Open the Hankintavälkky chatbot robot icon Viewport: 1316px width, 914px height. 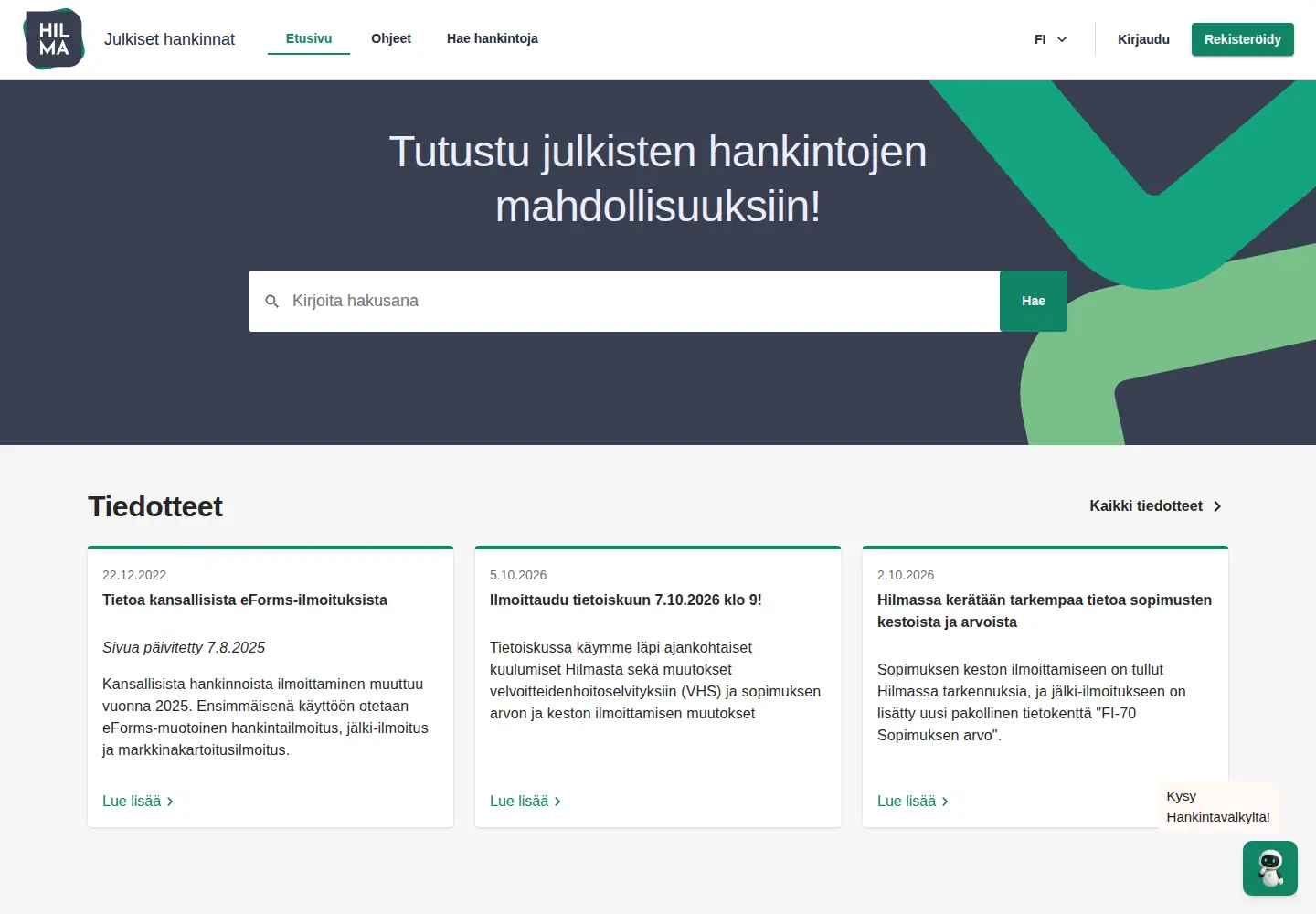(x=1270, y=868)
